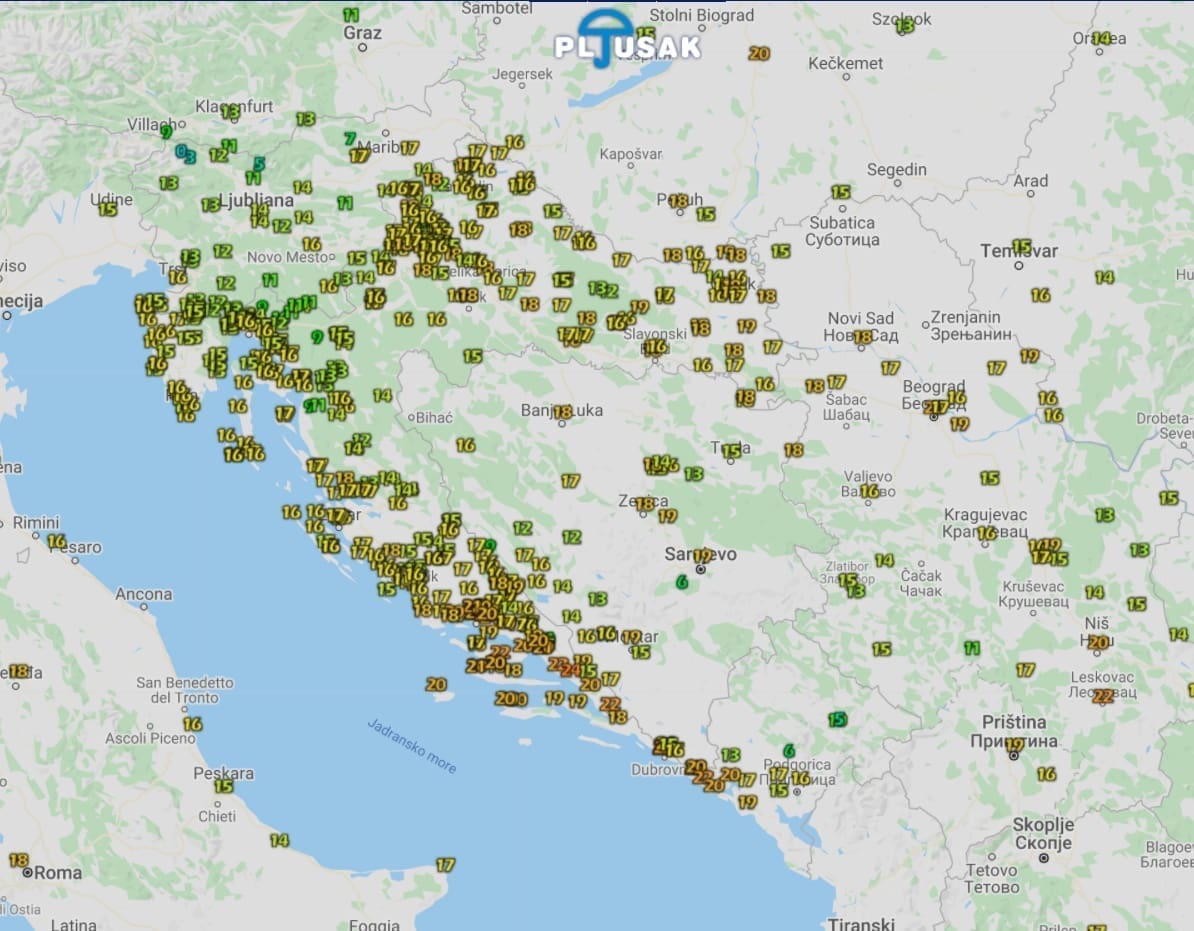Click the 13 marker on Szolnok

point(905,27)
